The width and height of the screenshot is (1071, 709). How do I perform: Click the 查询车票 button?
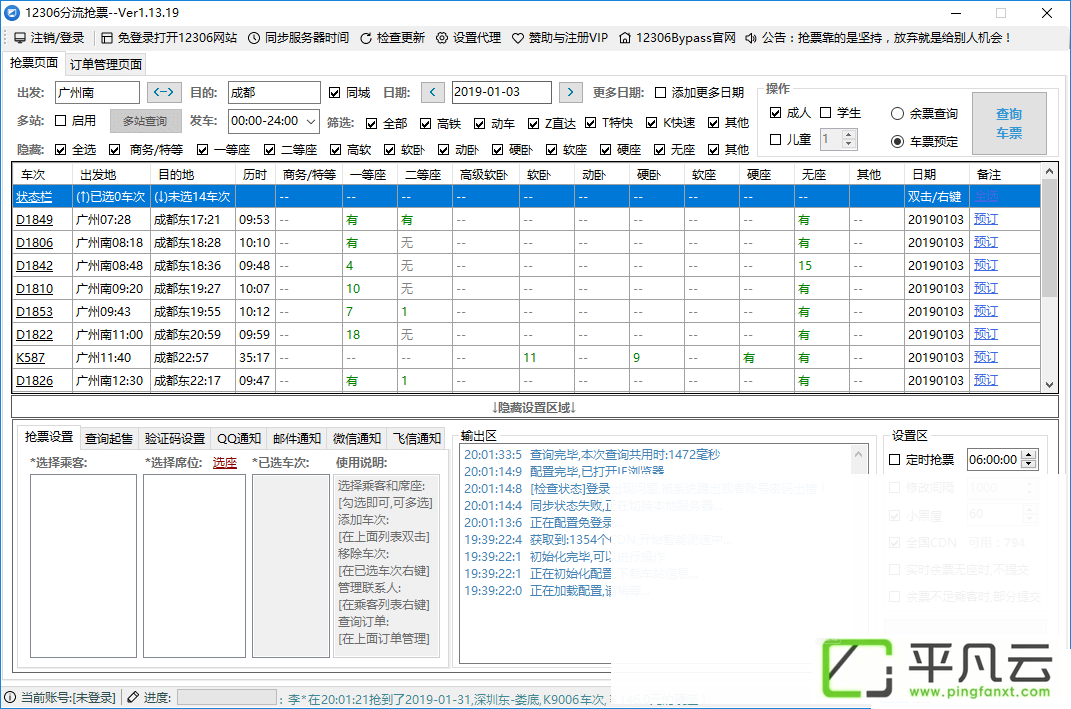tap(1009, 124)
